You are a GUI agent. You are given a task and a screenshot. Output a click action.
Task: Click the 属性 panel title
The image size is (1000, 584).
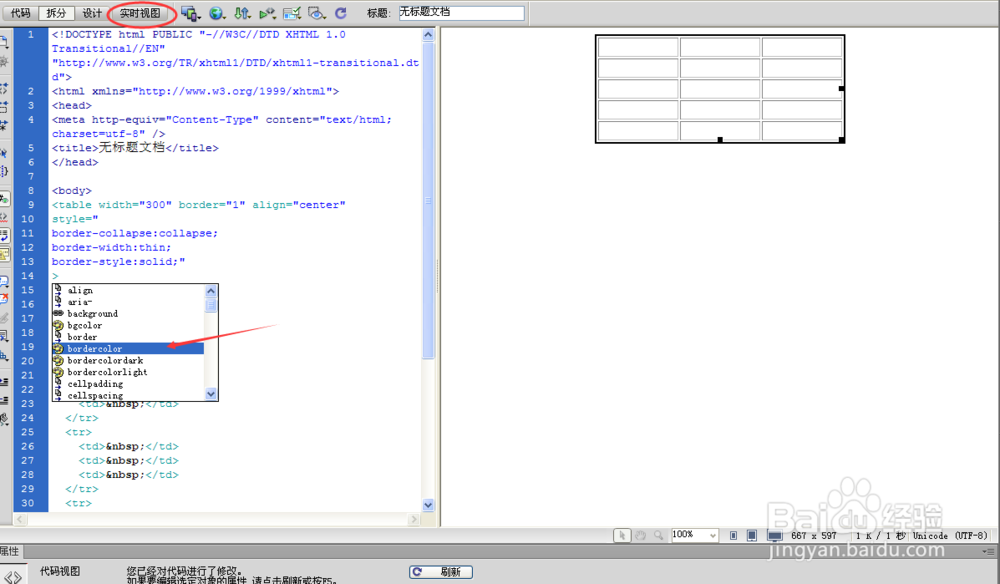pyautogui.click(x=10, y=551)
